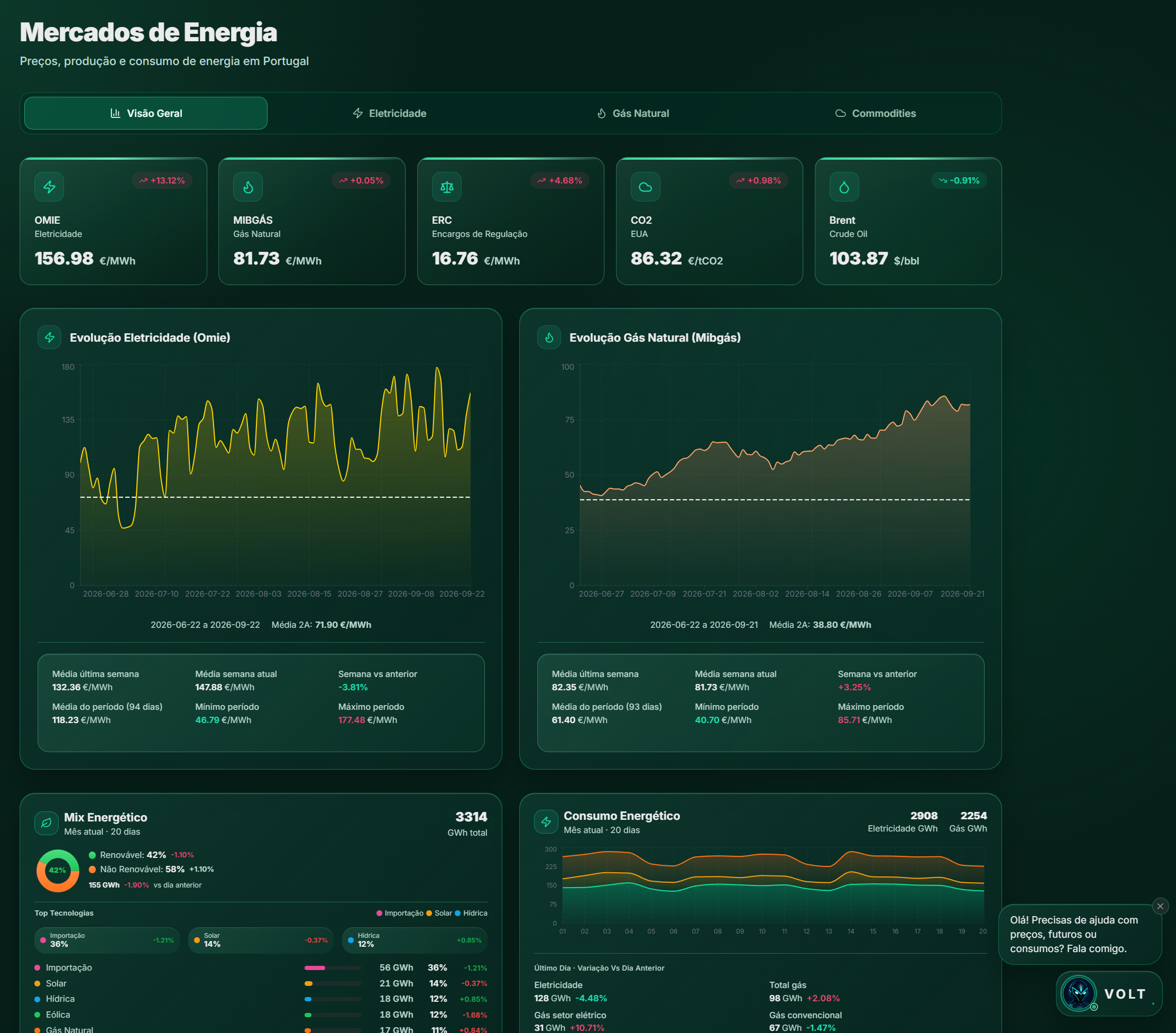Click the blue Hídrica legend dot in Top Tecnologias
1176x1033 pixels.
point(457,913)
